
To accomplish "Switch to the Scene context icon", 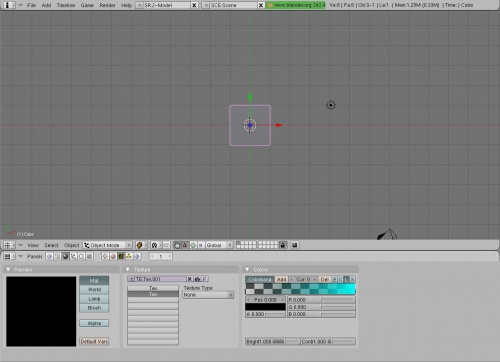I will point(89,256).
